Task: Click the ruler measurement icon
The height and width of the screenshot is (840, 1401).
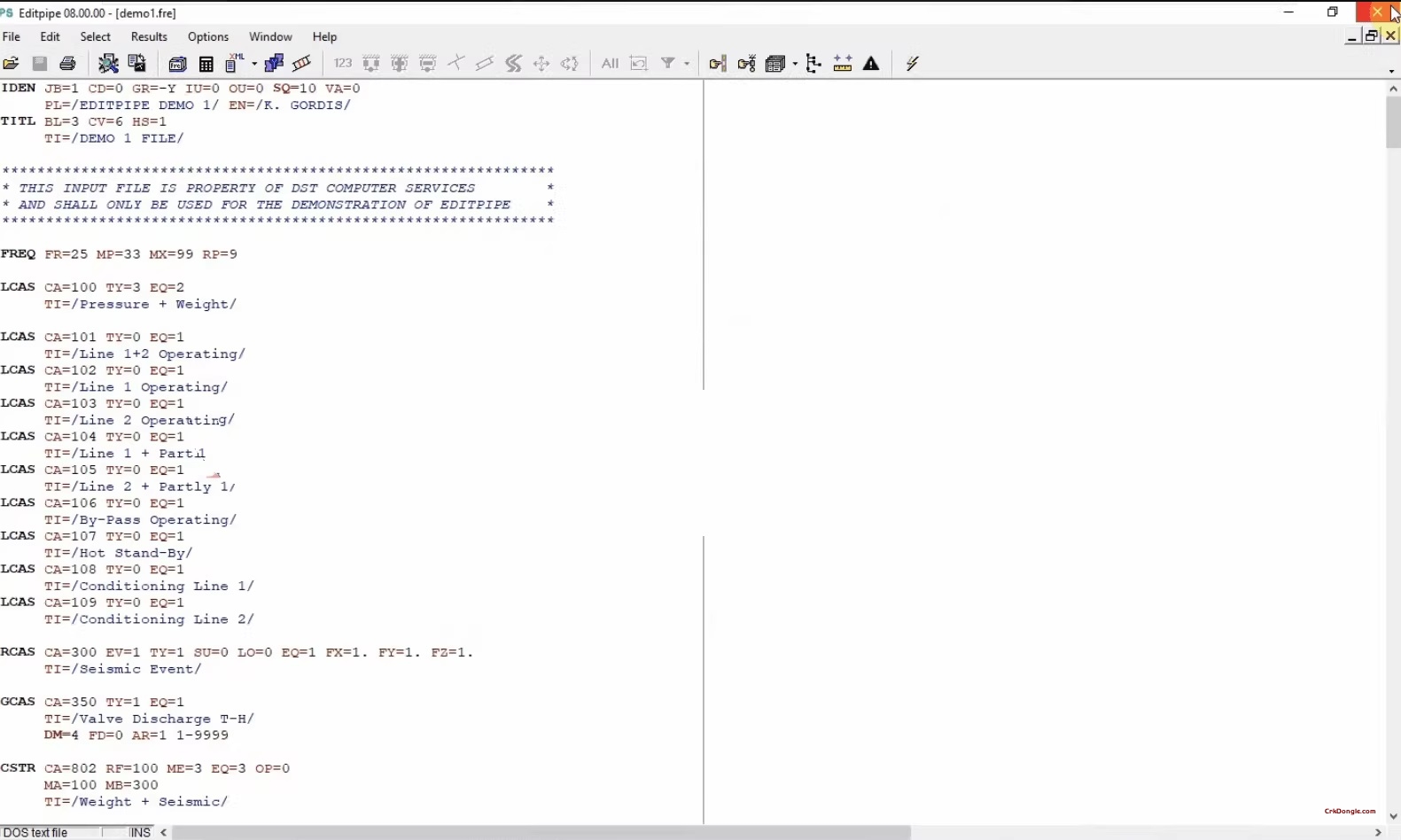Action: [843, 63]
